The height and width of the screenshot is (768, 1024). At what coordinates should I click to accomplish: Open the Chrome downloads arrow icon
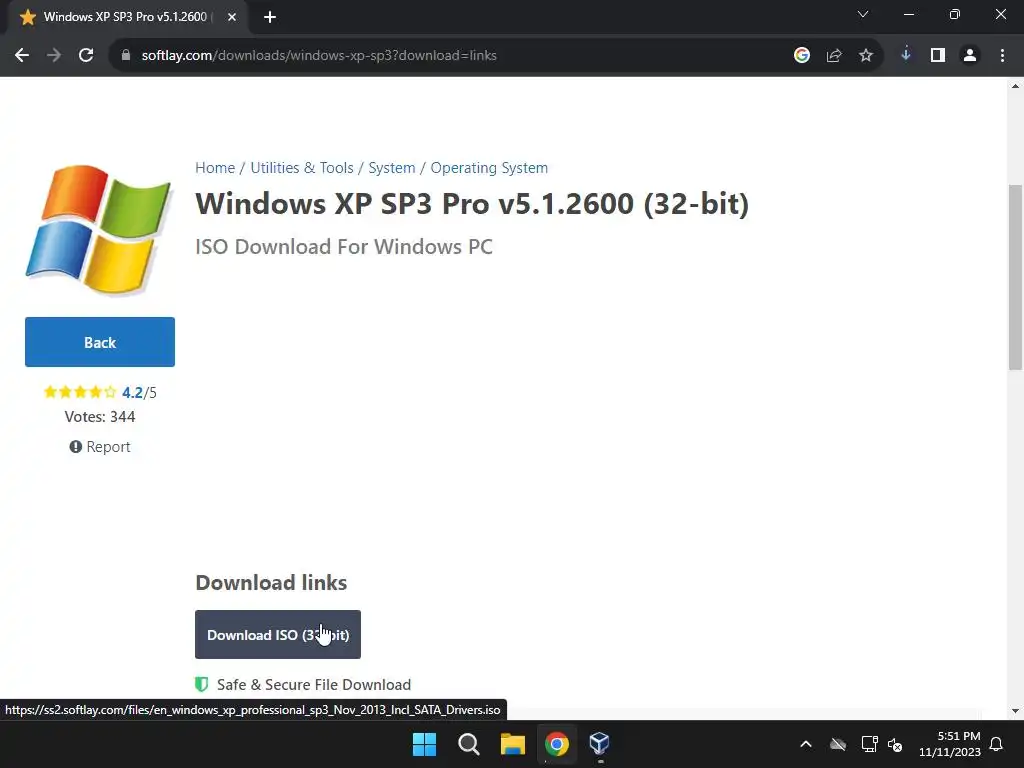906,55
